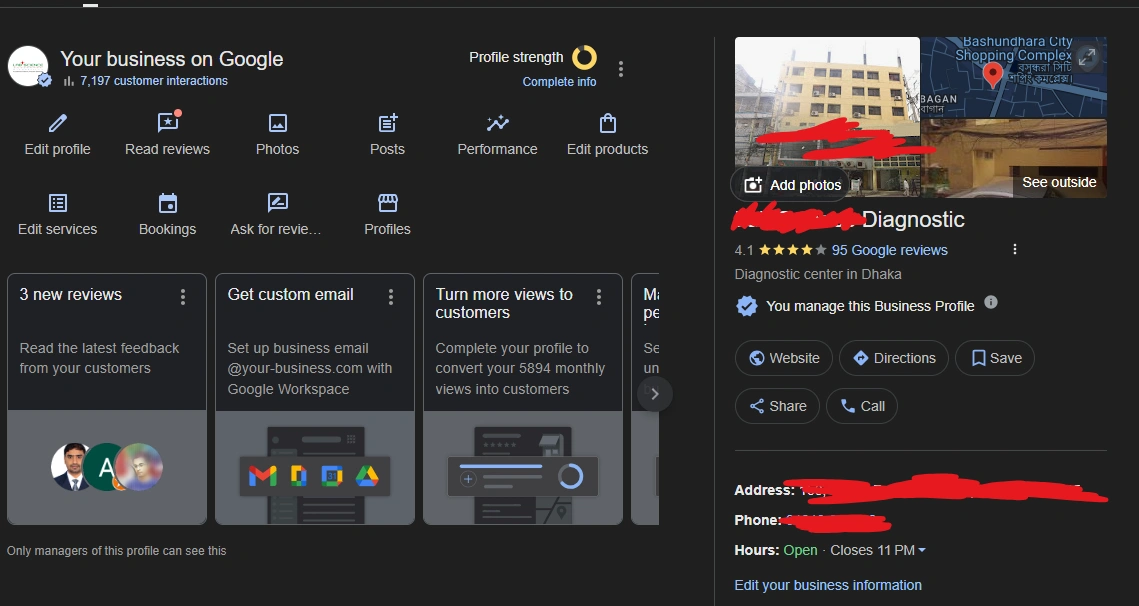The width and height of the screenshot is (1139, 606).
Task: Open Profiles storefront icon
Action: click(388, 203)
